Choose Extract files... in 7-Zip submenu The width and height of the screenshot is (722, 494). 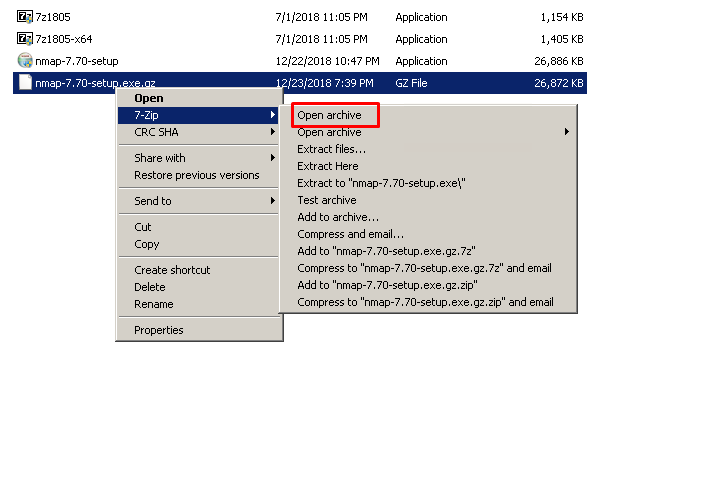[428, 149]
